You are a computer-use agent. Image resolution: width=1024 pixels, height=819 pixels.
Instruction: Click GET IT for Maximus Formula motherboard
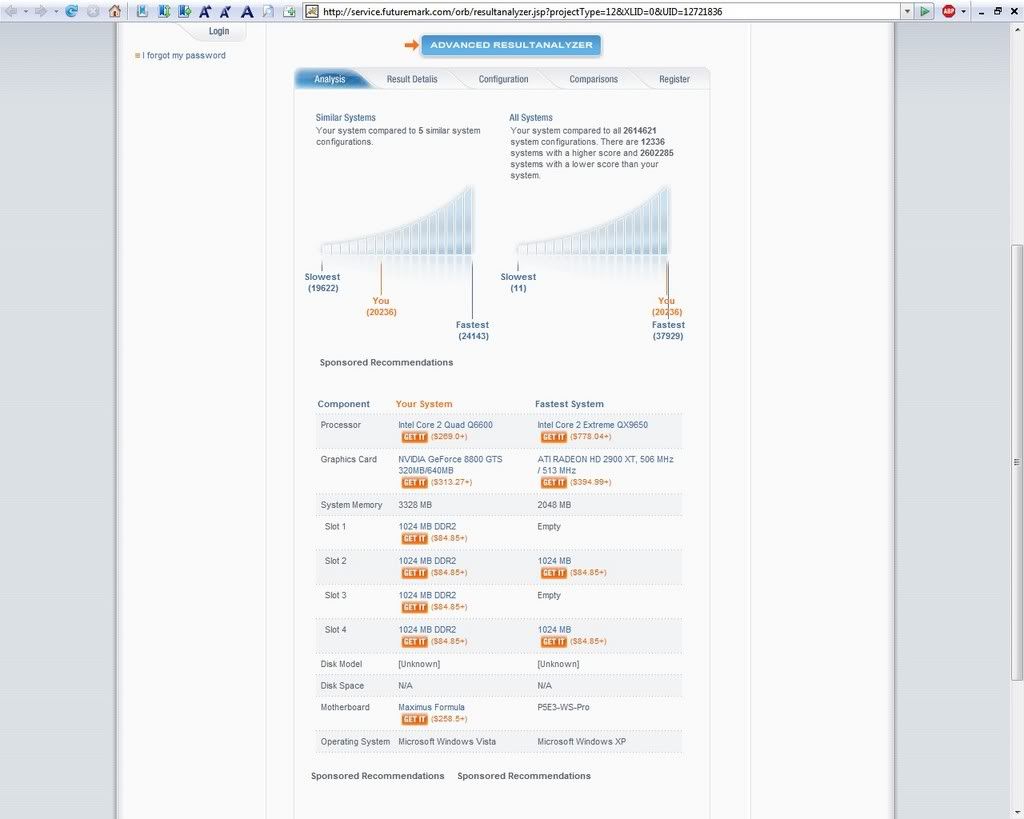[414, 719]
